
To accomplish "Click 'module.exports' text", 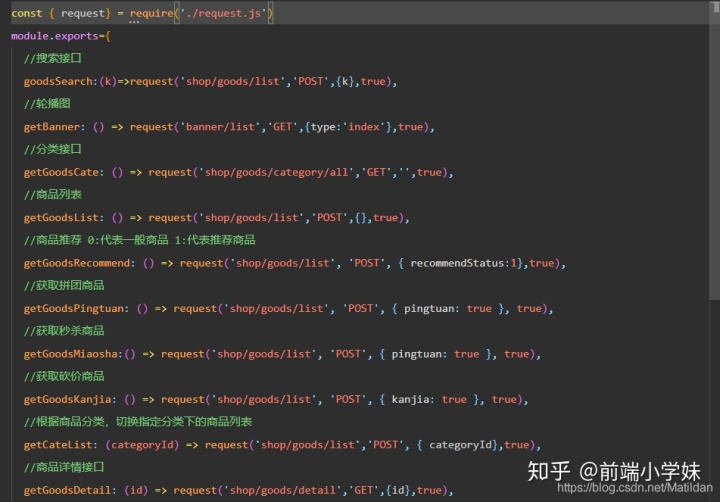I will point(55,36).
